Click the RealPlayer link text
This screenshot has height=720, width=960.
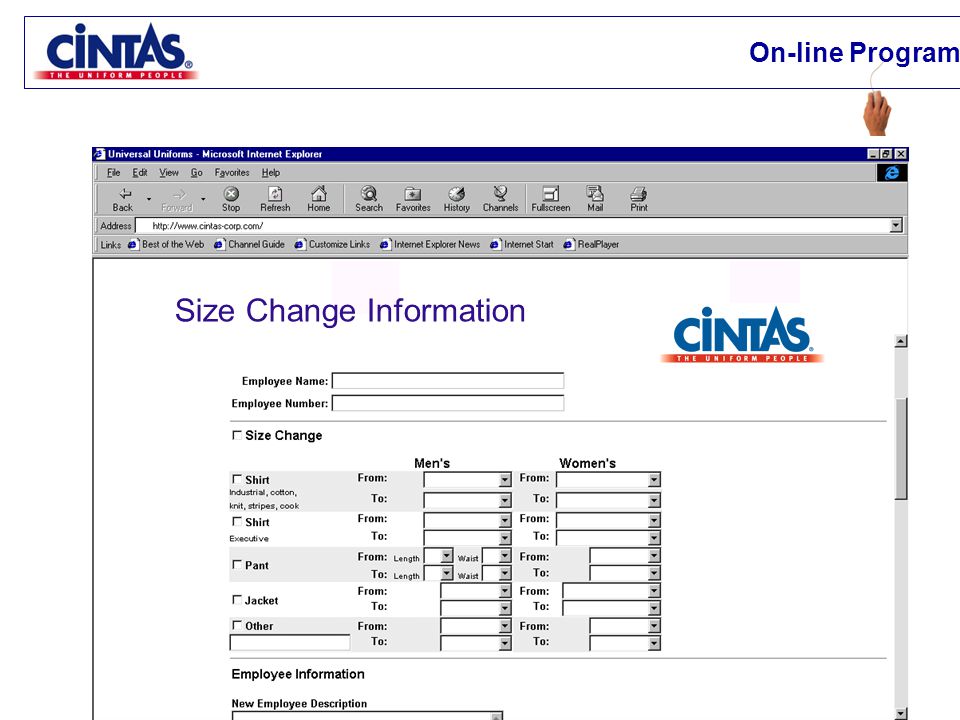click(598, 244)
